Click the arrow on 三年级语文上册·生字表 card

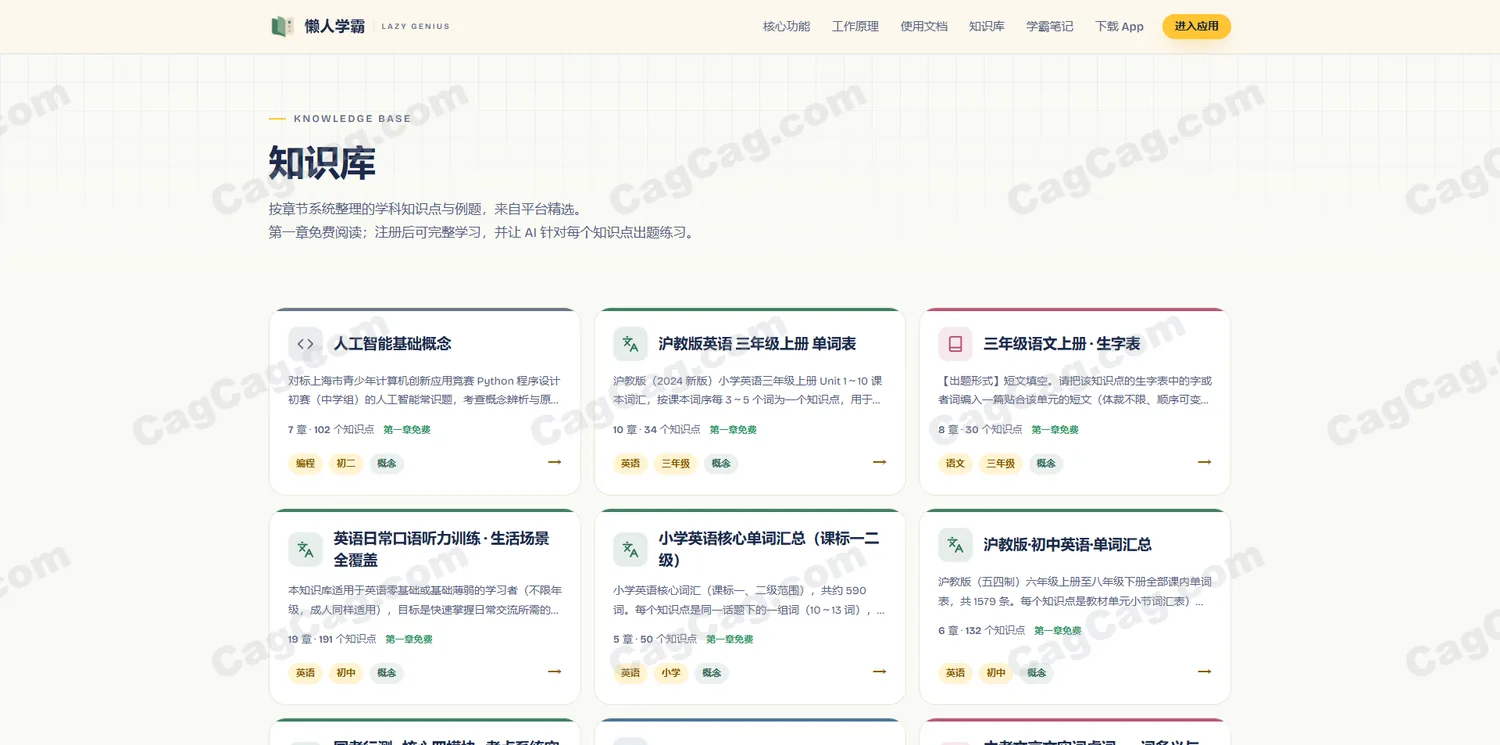1204,462
